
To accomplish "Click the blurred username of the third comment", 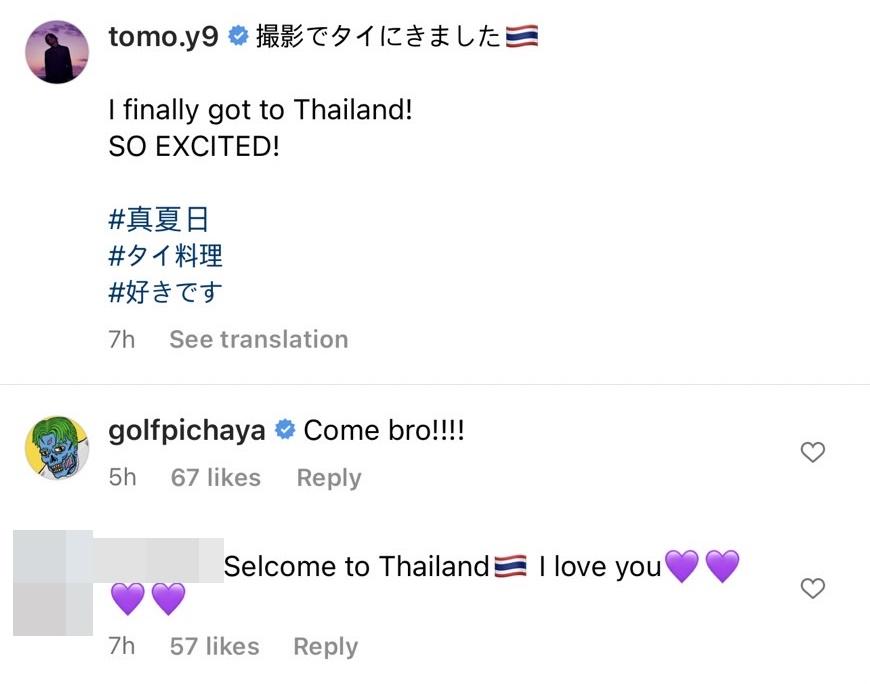I will click(x=160, y=559).
